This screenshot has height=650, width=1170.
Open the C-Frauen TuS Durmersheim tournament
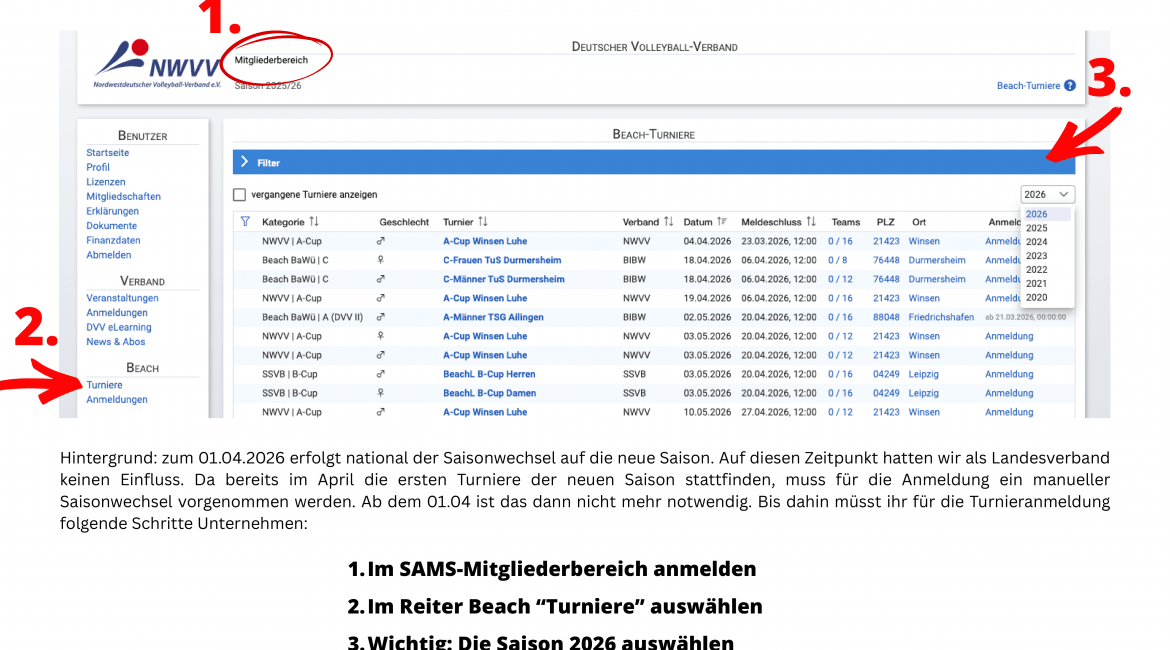pos(503,260)
